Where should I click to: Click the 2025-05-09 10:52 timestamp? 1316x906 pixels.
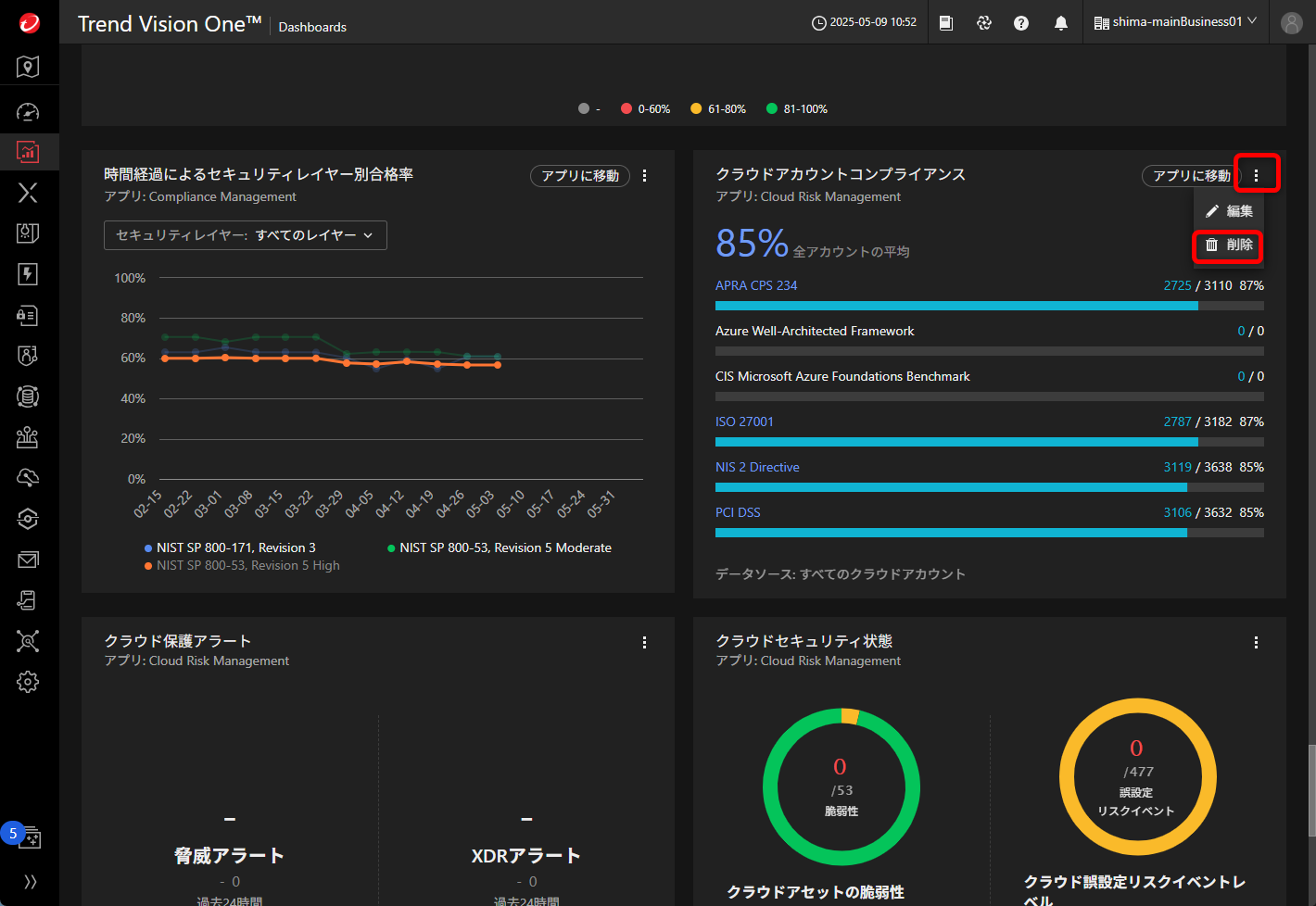tap(873, 22)
